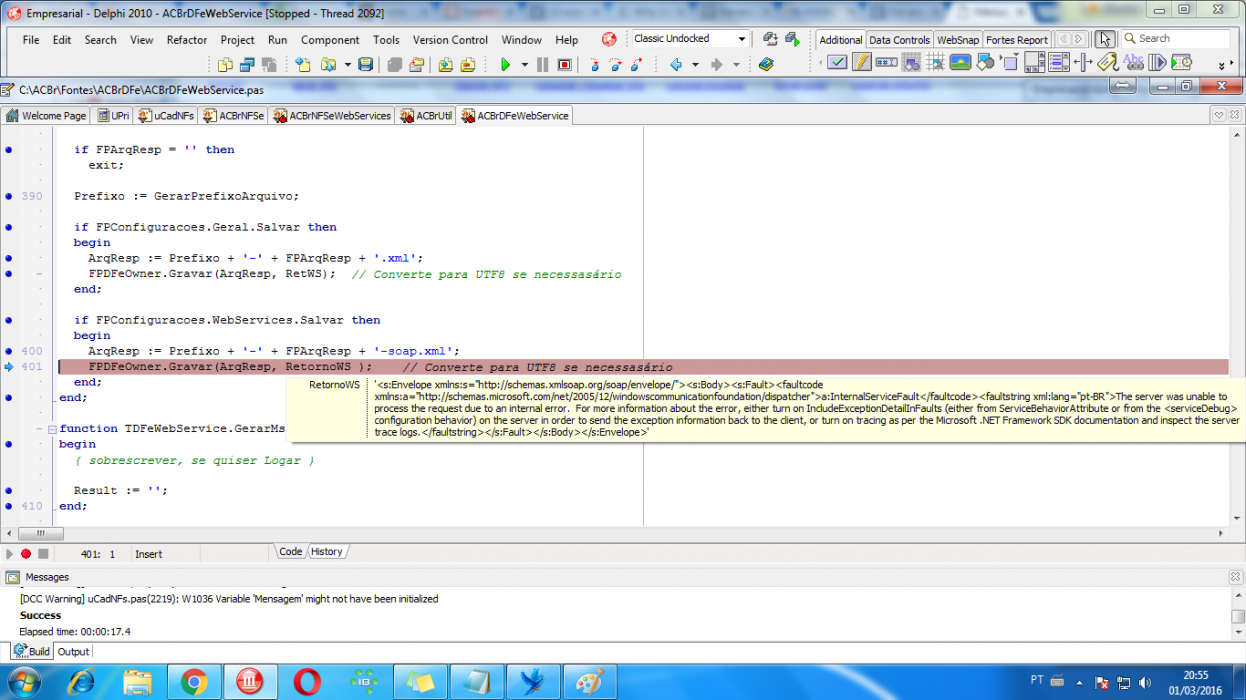Select the checkmark component in palette

click(837, 62)
